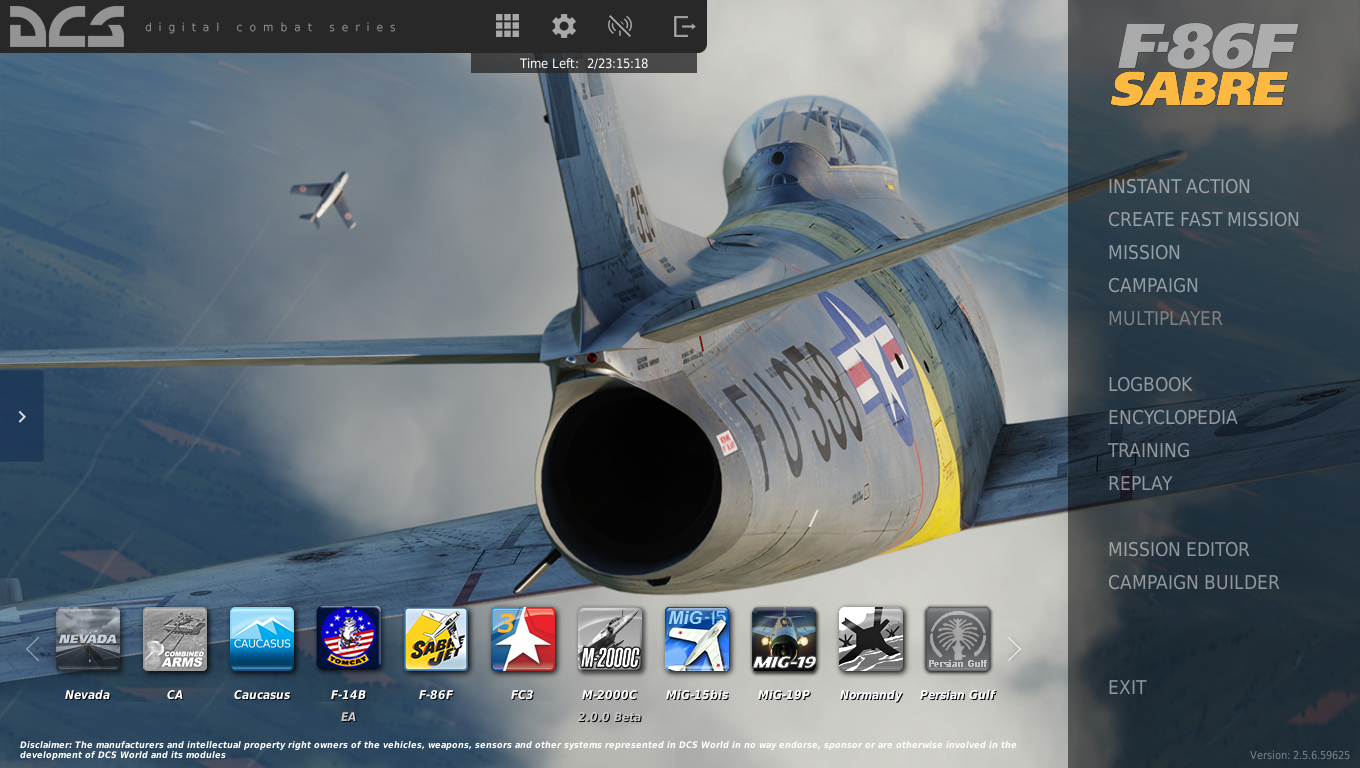Screen dimensions: 1360x768
Task: Choose the F-14B Tomcat module icon
Action: [x=349, y=639]
